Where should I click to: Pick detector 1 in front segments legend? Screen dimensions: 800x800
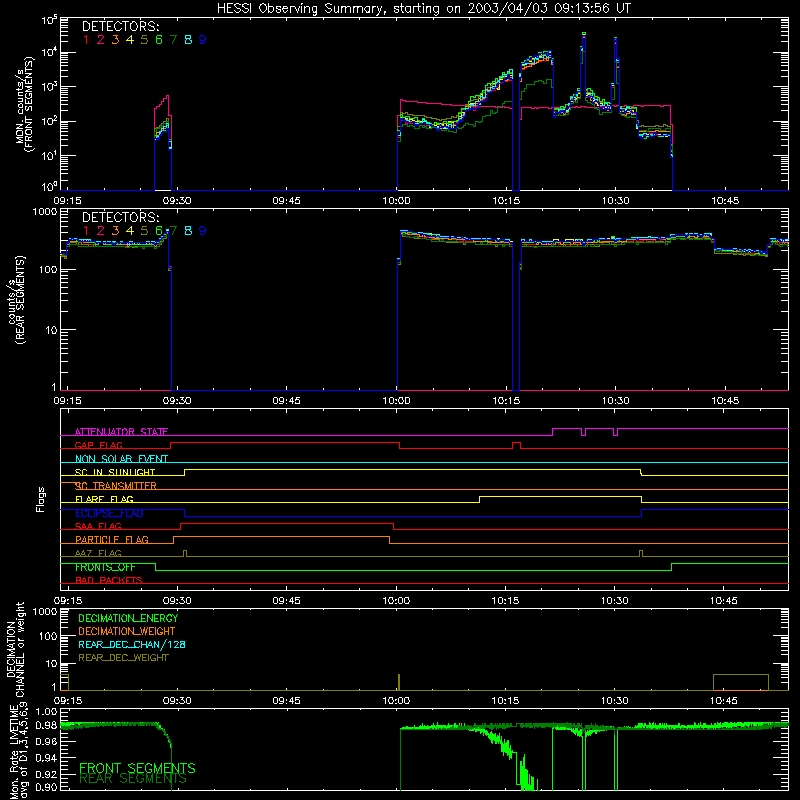tap(86, 40)
